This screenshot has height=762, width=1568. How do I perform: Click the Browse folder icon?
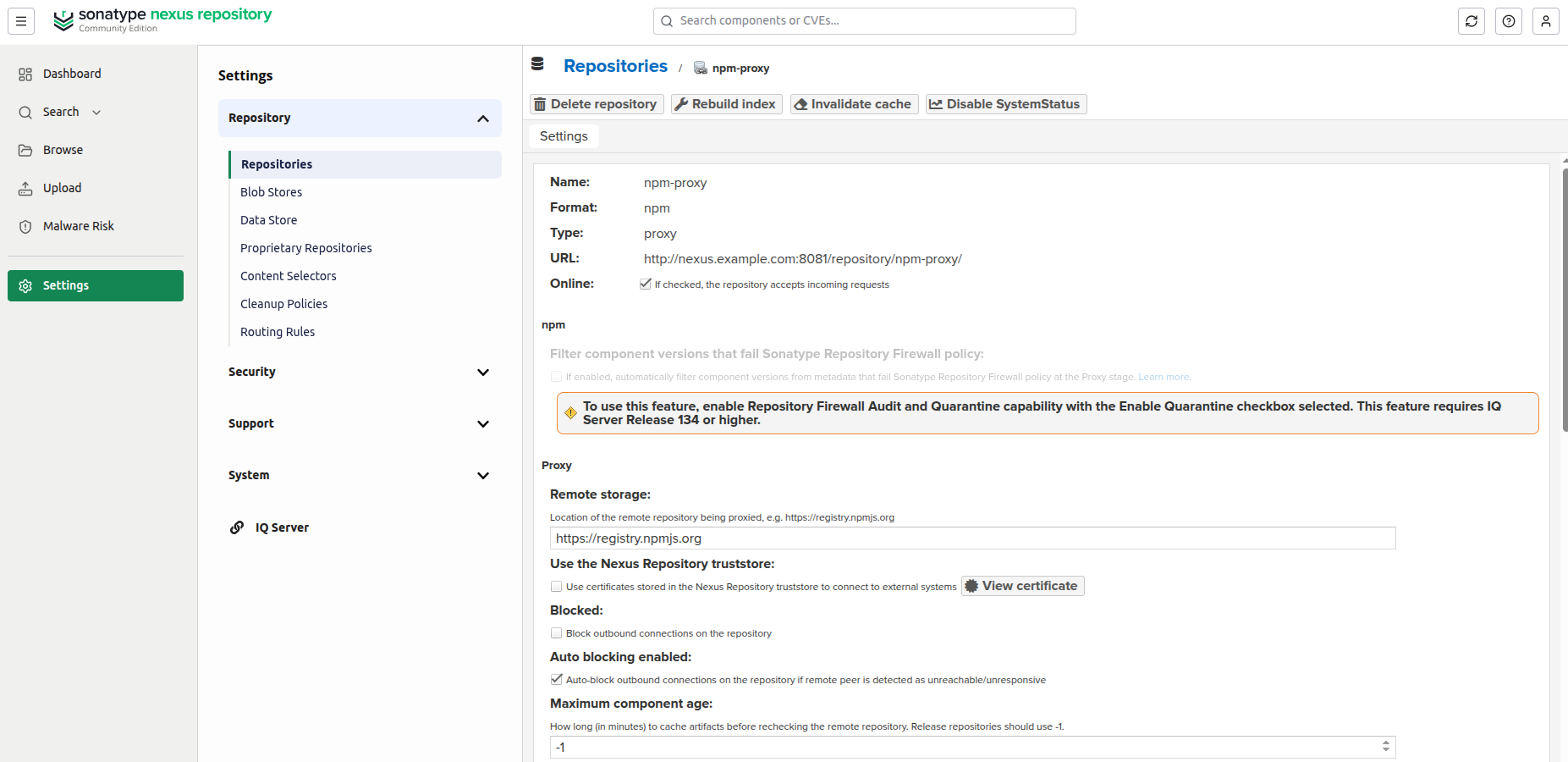point(25,151)
